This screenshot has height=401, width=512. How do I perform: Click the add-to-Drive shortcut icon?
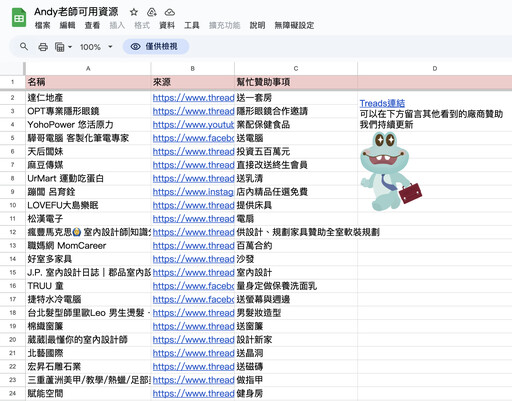(x=152, y=12)
